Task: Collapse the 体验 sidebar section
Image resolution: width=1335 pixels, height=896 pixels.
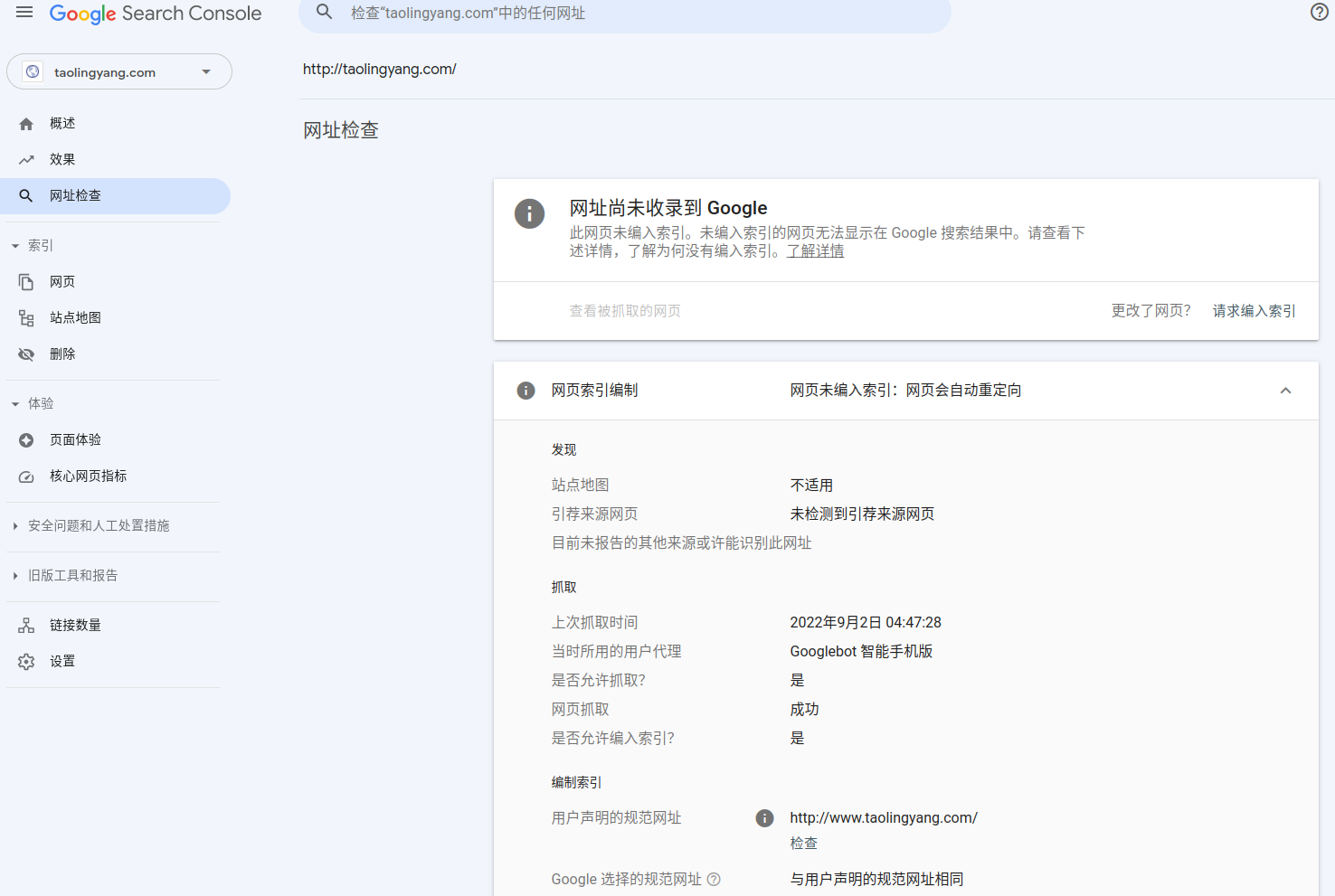Action: (x=15, y=404)
